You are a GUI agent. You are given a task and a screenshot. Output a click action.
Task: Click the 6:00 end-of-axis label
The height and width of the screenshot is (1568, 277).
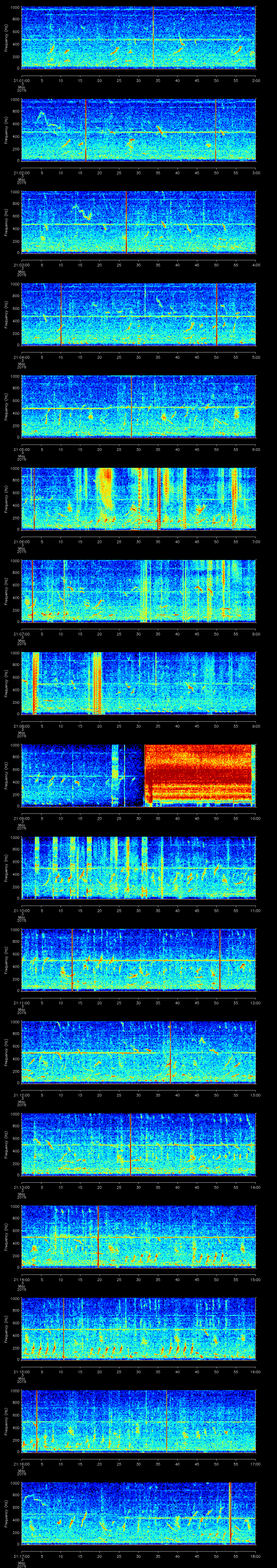click(x=256, y=449)
